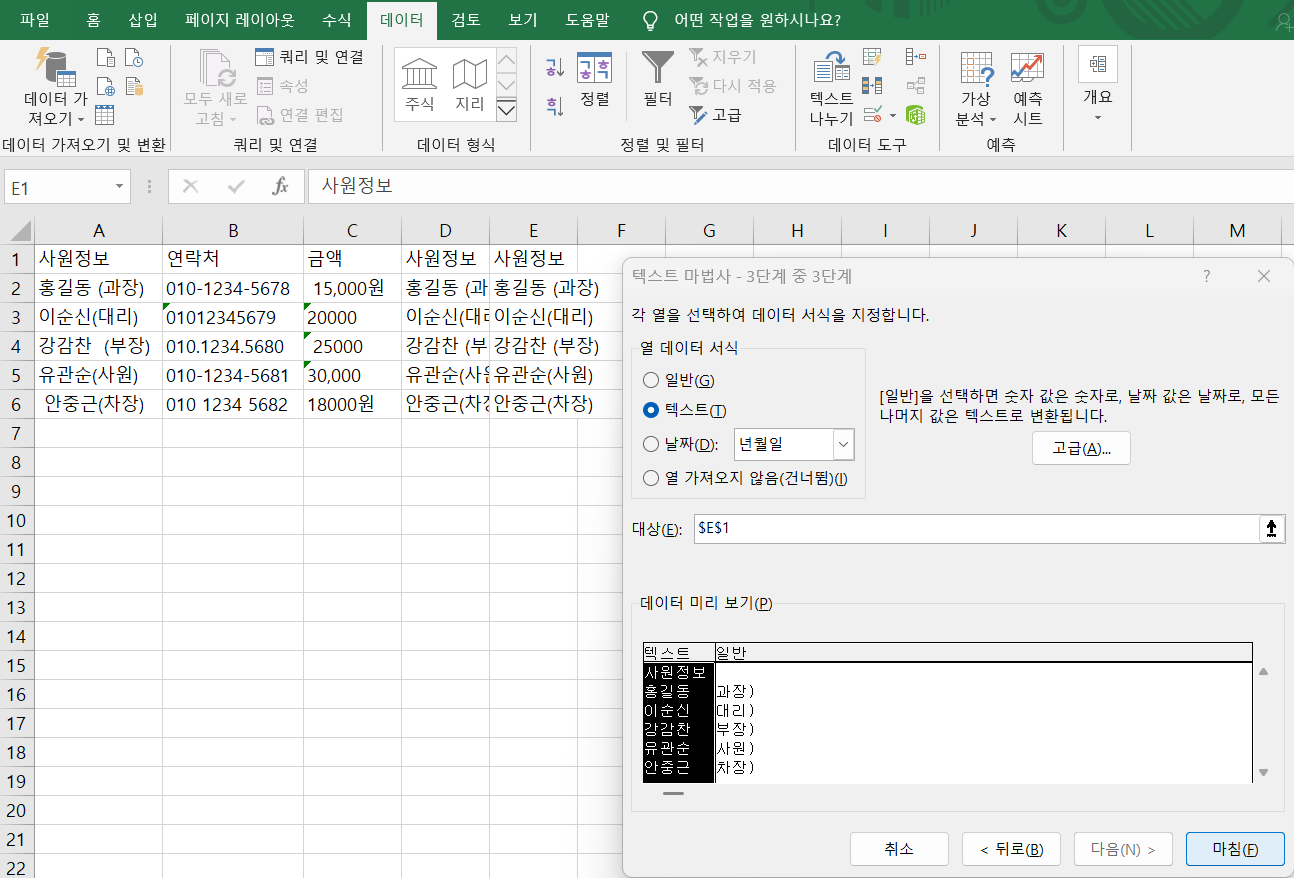The width and height of the screenshot is (1294, 878).
Task: Open the 페이지 레이아웃 tab
Action: click(240, 20)
